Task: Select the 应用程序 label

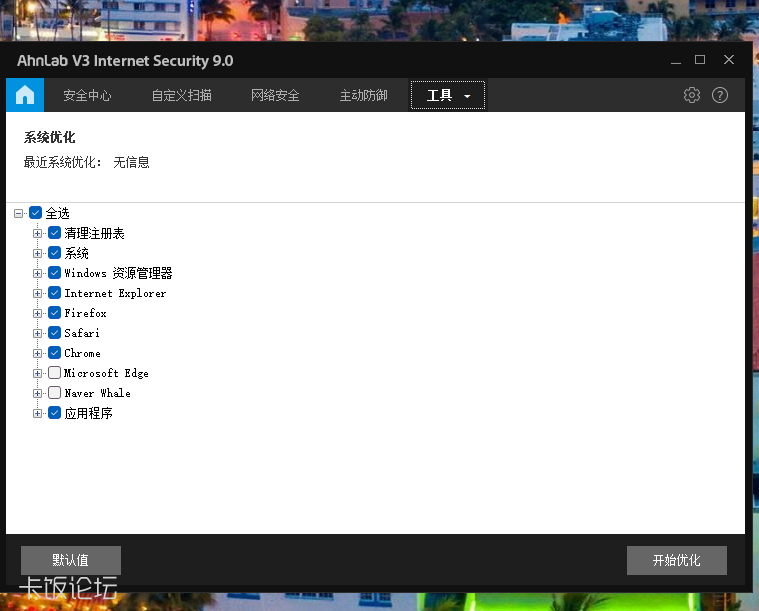Action: (x=89, y=413)
